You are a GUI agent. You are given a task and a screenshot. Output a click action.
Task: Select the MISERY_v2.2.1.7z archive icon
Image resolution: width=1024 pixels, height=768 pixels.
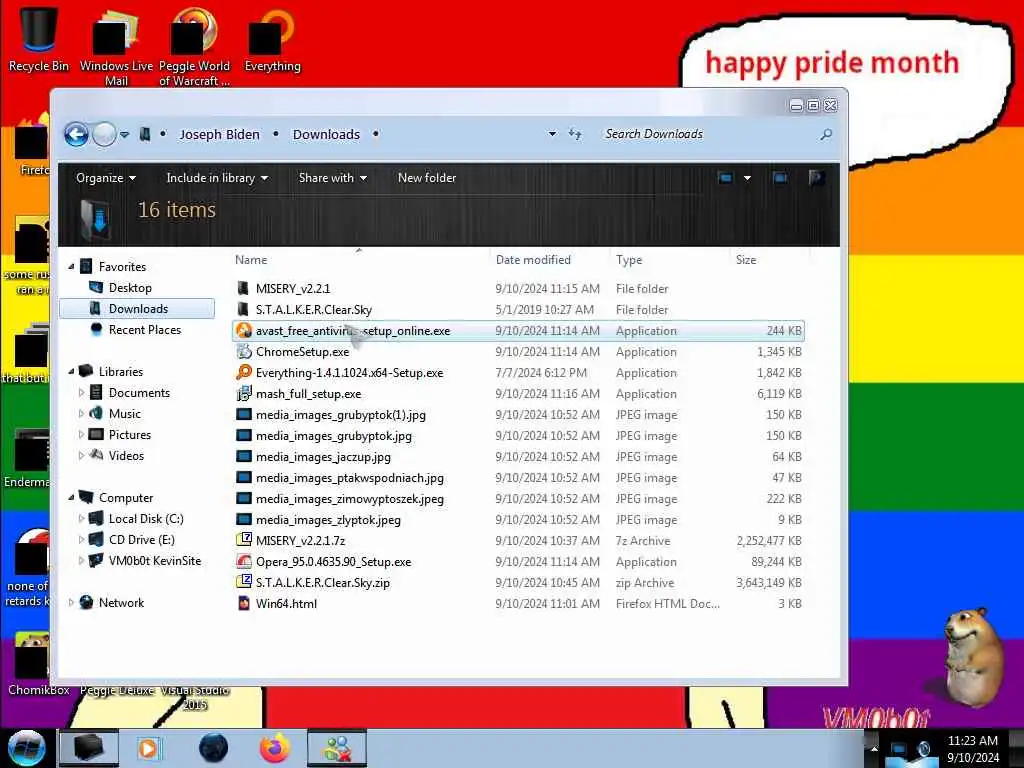point(244,541)
